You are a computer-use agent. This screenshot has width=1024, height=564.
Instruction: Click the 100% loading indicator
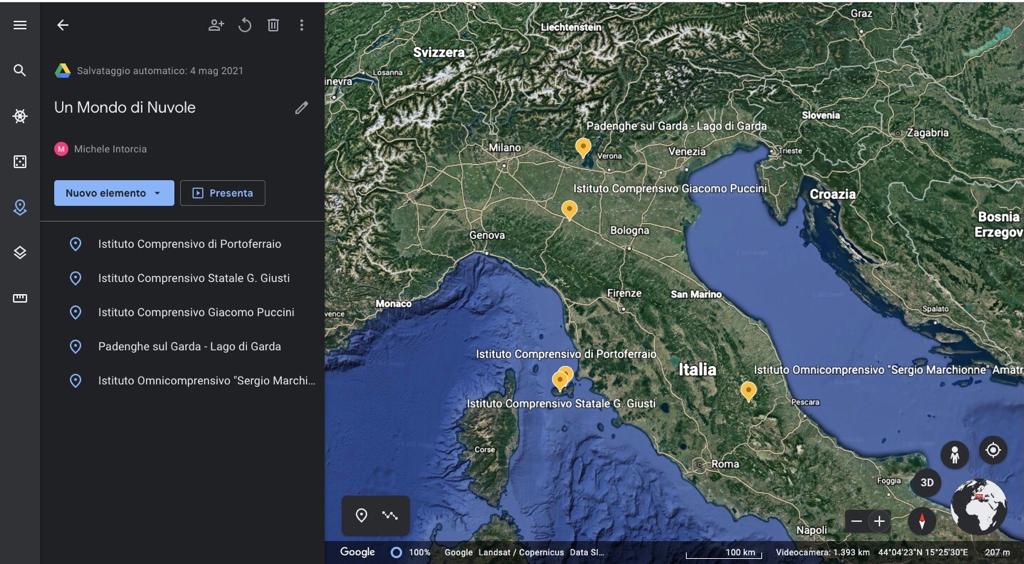[411, 552]
